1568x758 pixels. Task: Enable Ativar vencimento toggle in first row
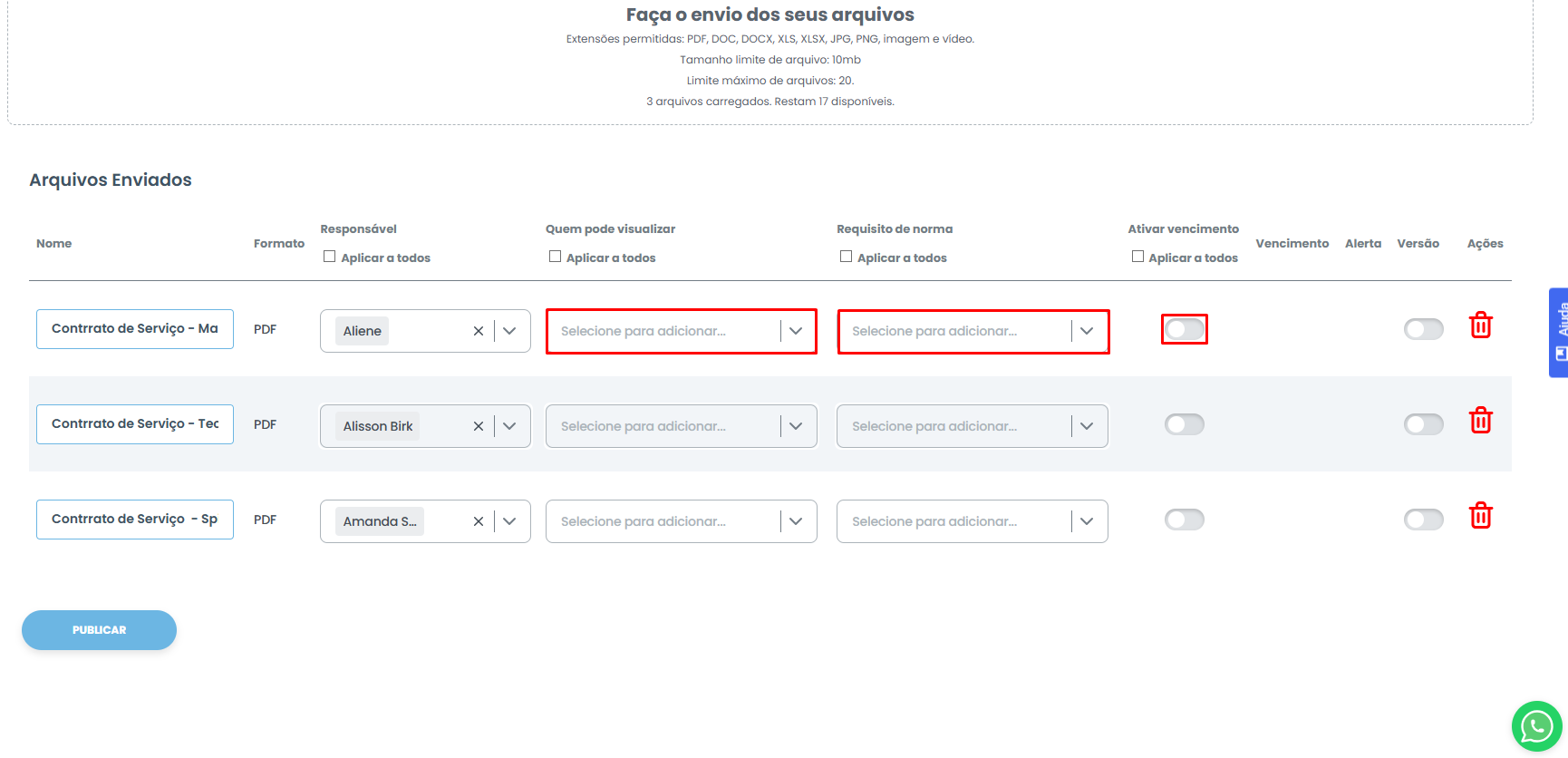[1184, 329]
